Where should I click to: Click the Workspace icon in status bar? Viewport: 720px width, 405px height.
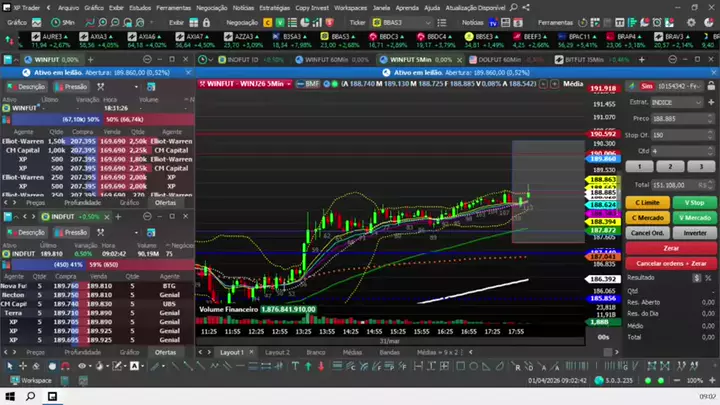15,380
